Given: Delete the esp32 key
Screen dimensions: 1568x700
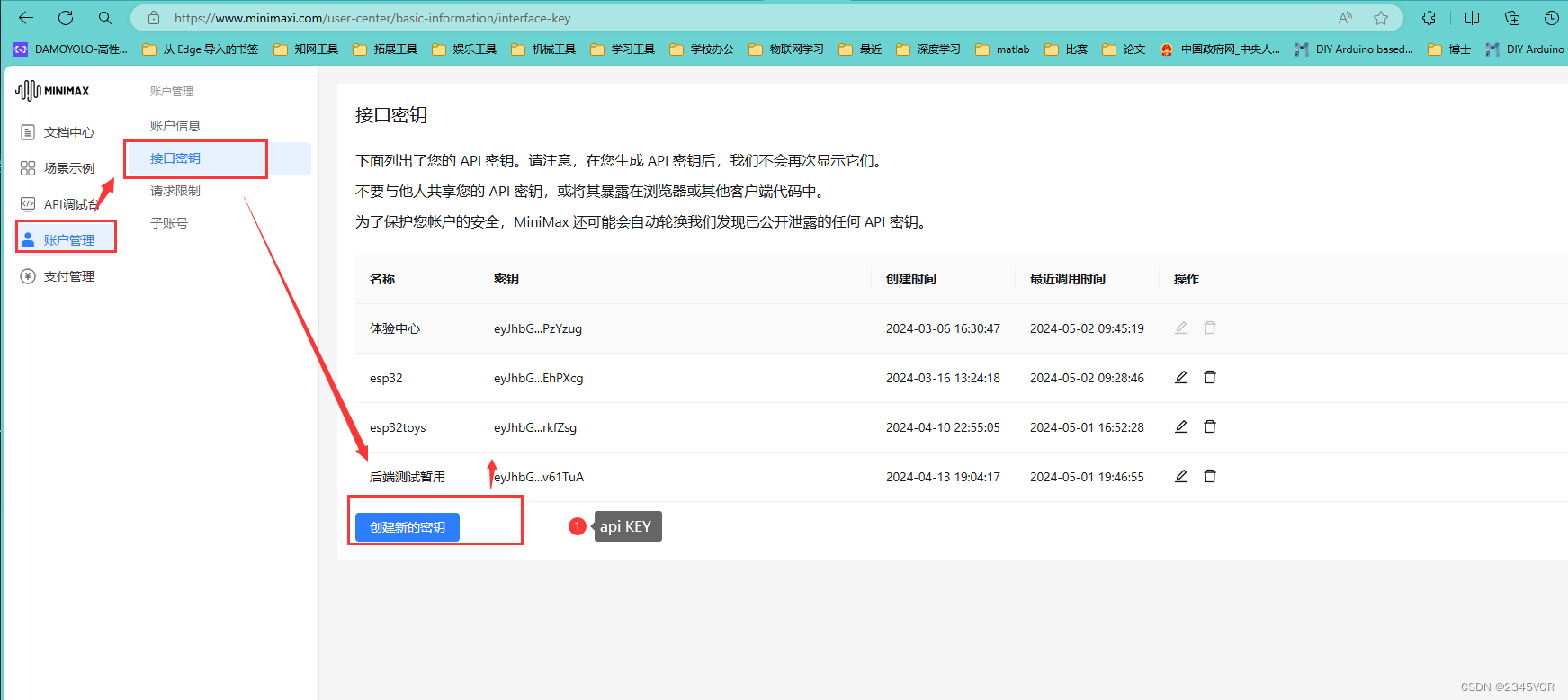Looking at the screenshot, I should [x=1210, y=377].
